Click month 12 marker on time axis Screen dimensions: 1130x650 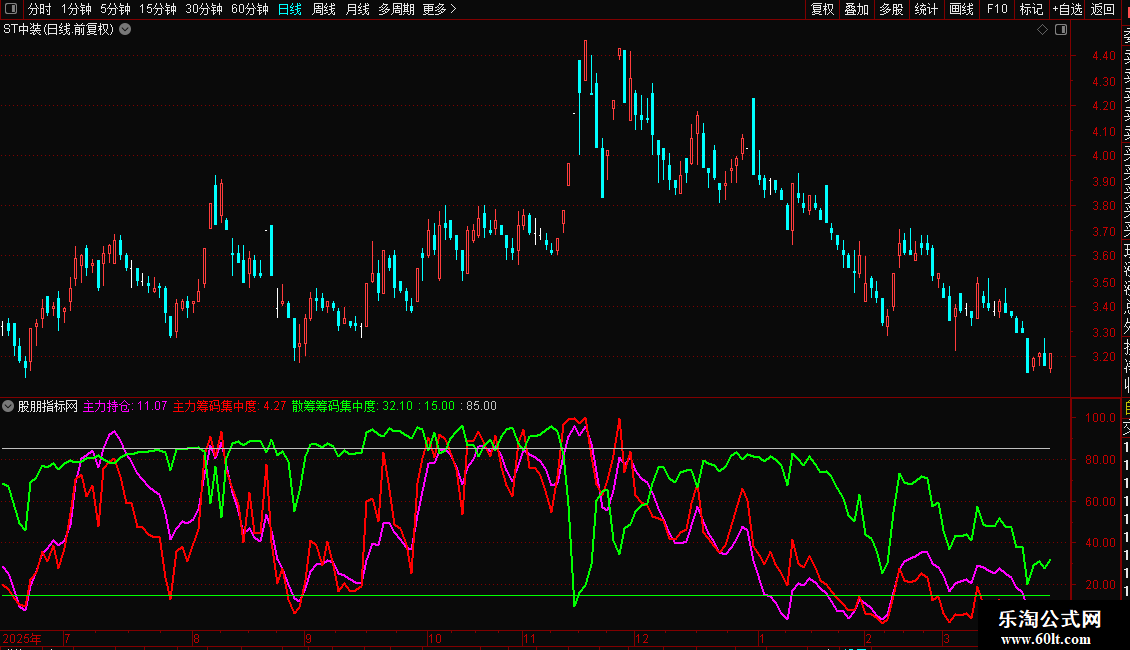pyautogui.click(x=641, y=638)
